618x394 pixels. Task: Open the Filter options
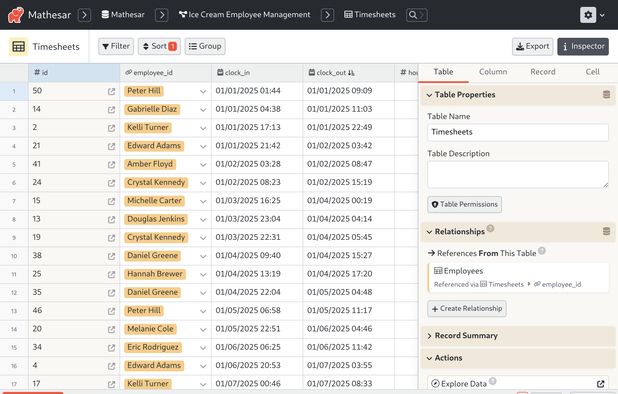pos(116,46)
